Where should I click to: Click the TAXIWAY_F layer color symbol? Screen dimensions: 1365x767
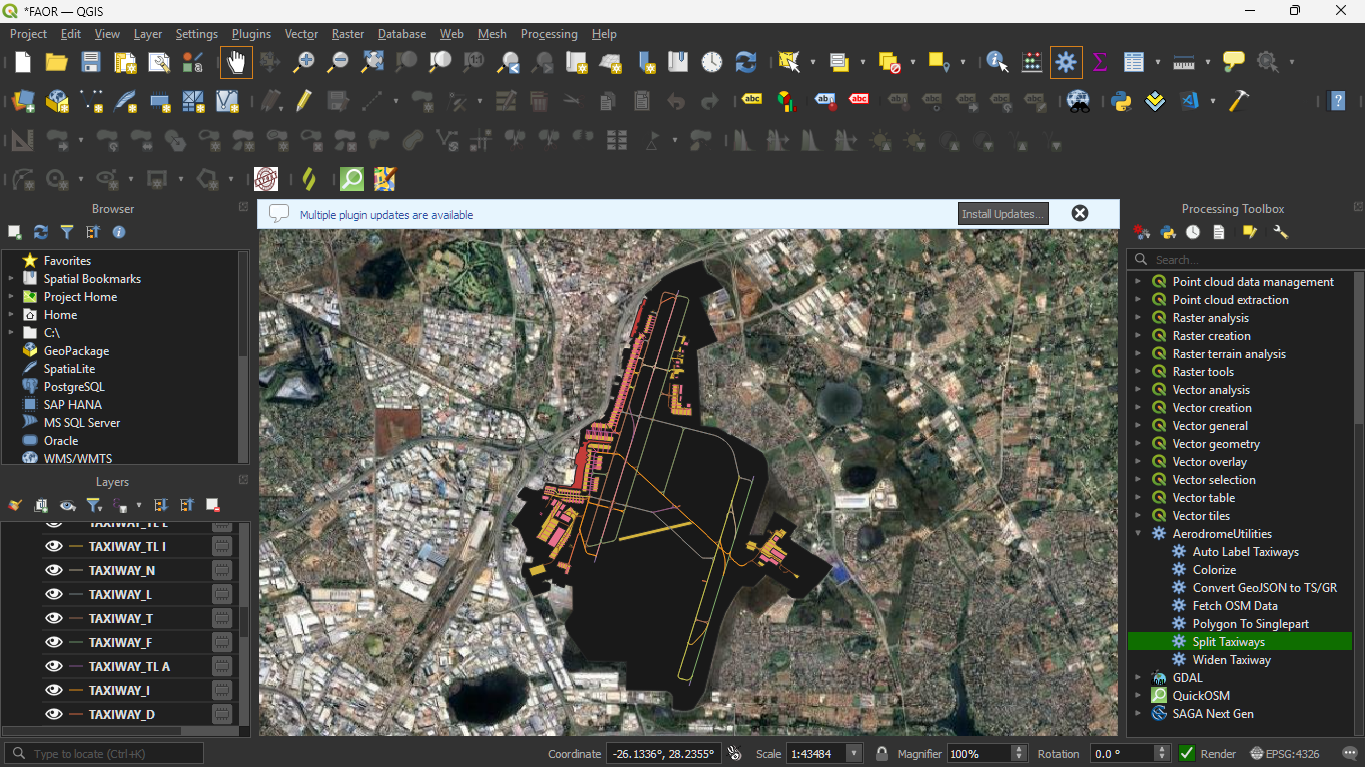tap(76, 642)
